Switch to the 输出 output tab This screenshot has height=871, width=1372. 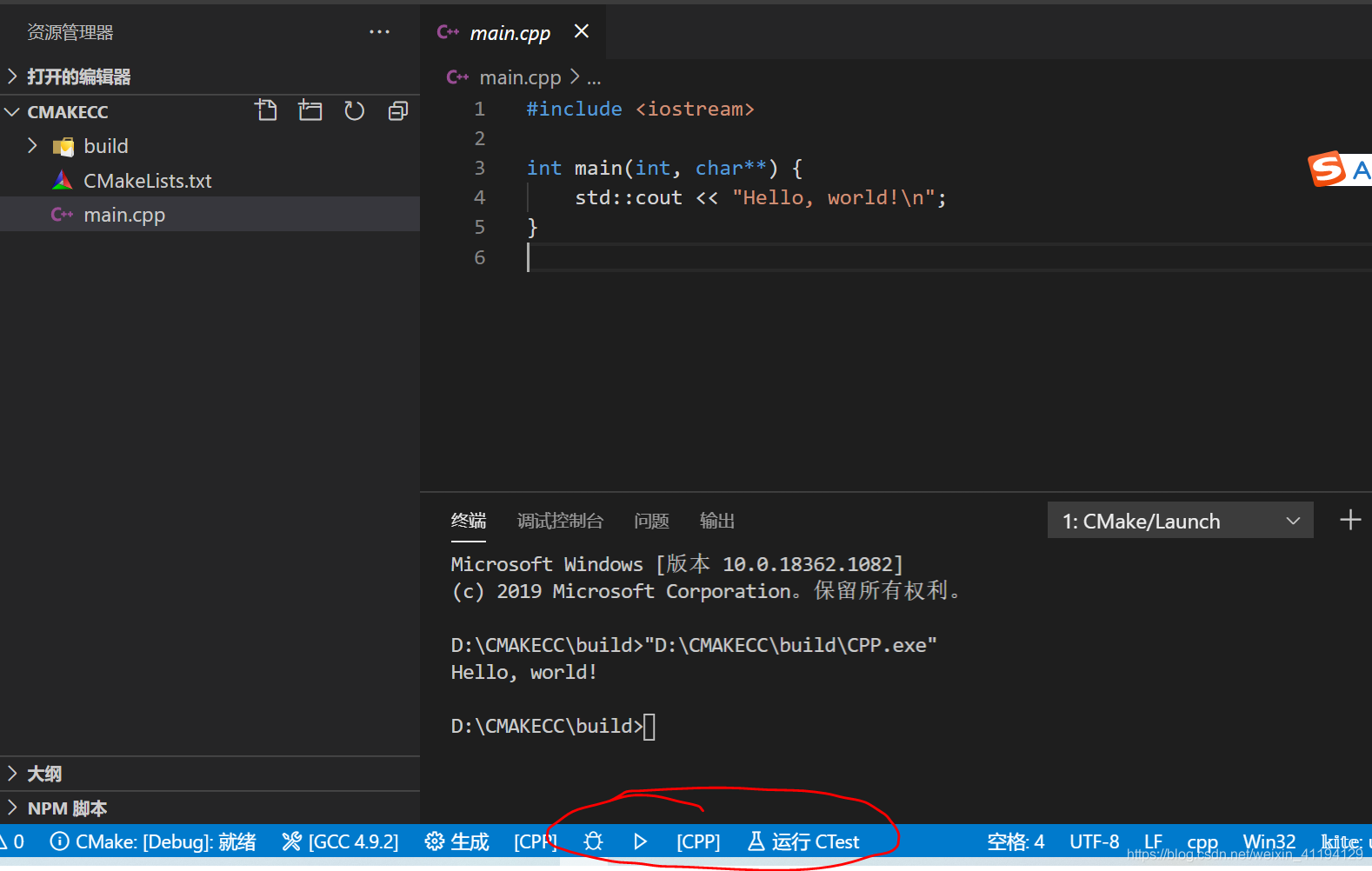click(717, 521)
